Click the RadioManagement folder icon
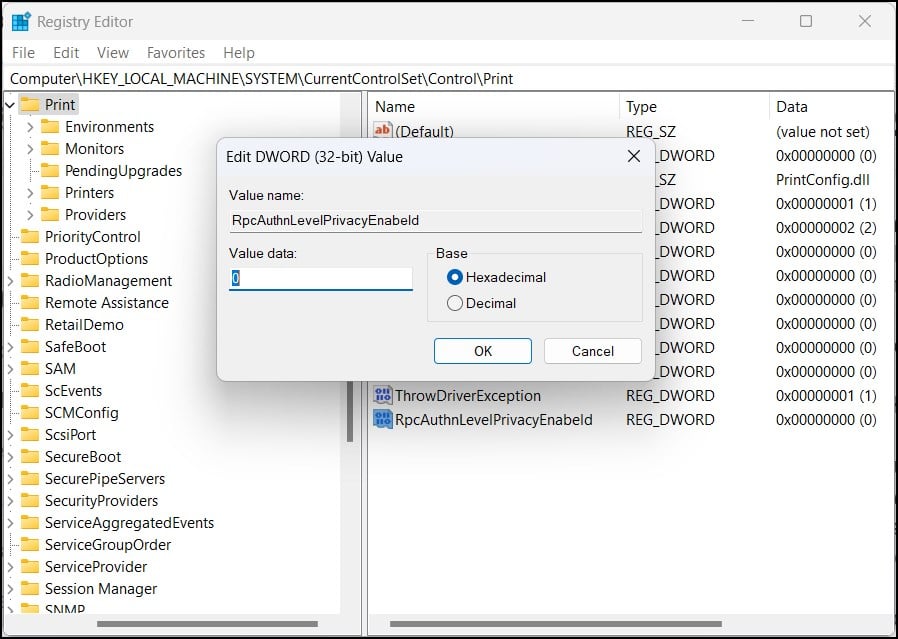 coord(30,281)
